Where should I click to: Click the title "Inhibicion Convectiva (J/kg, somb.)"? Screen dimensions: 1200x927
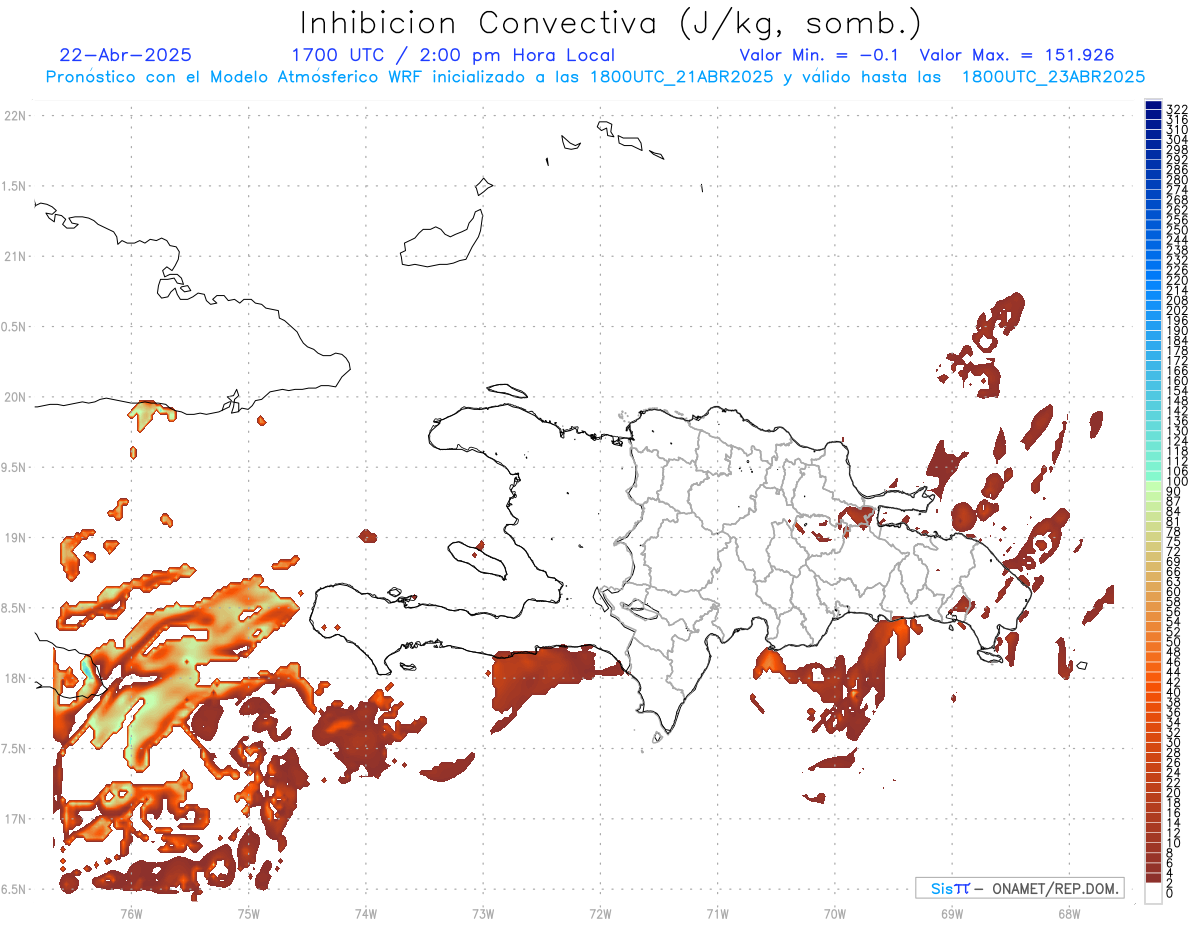(610, 24)
